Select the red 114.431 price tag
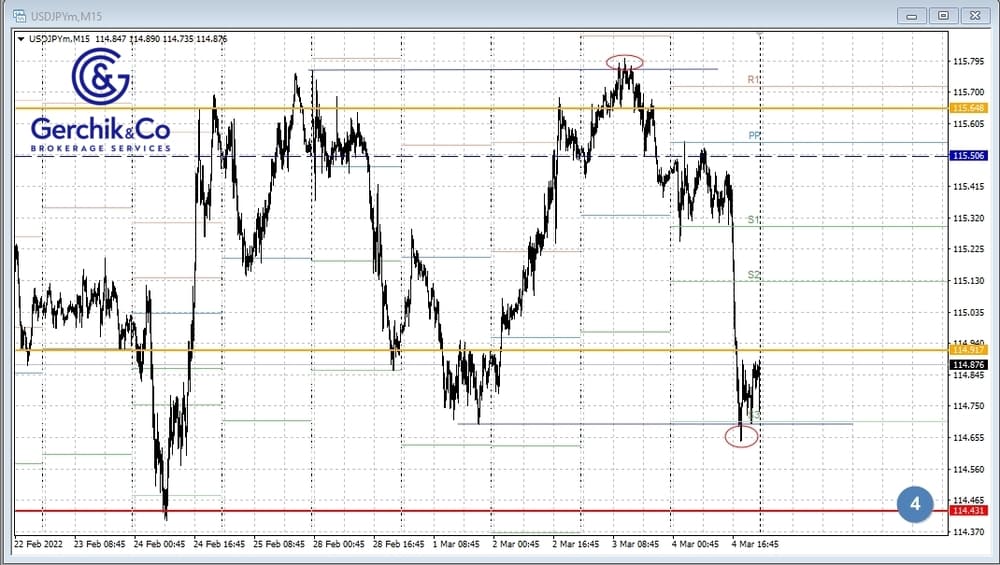Viewport: 1000px width, 565px height. (969, 511)
